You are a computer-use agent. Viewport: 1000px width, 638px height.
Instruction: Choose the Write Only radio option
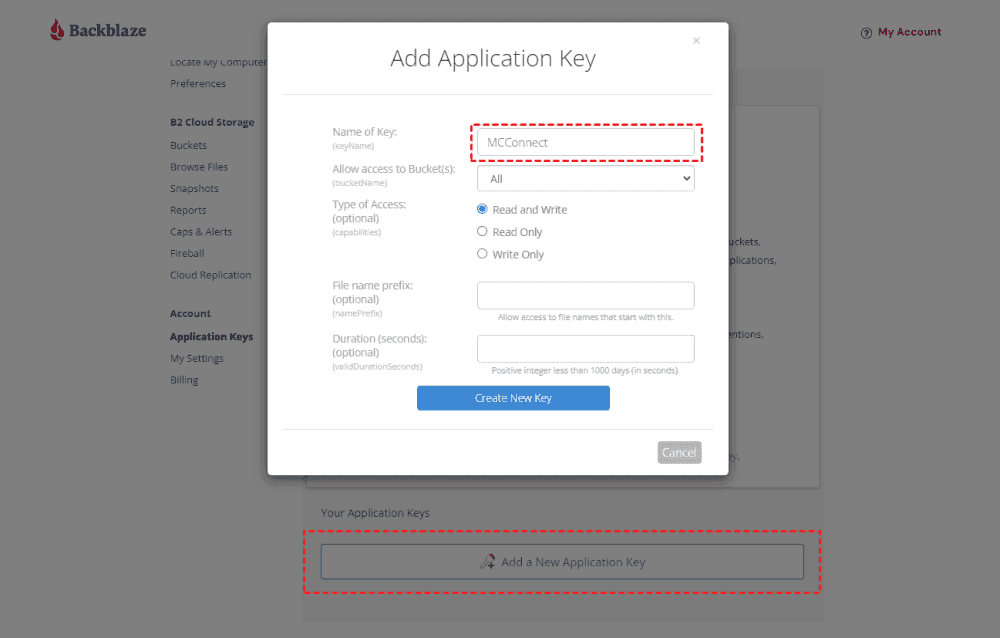coord(482,254)
